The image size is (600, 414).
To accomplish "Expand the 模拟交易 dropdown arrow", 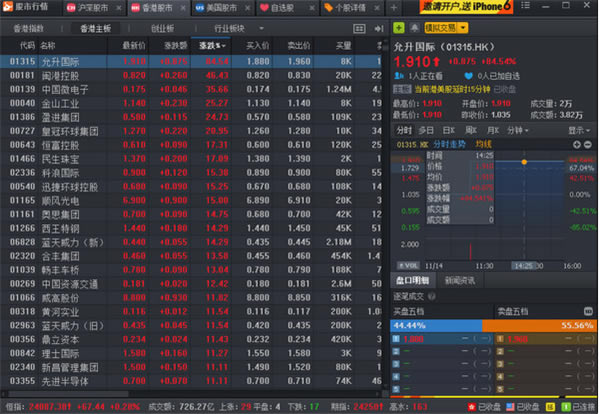I will click(463, 28).
